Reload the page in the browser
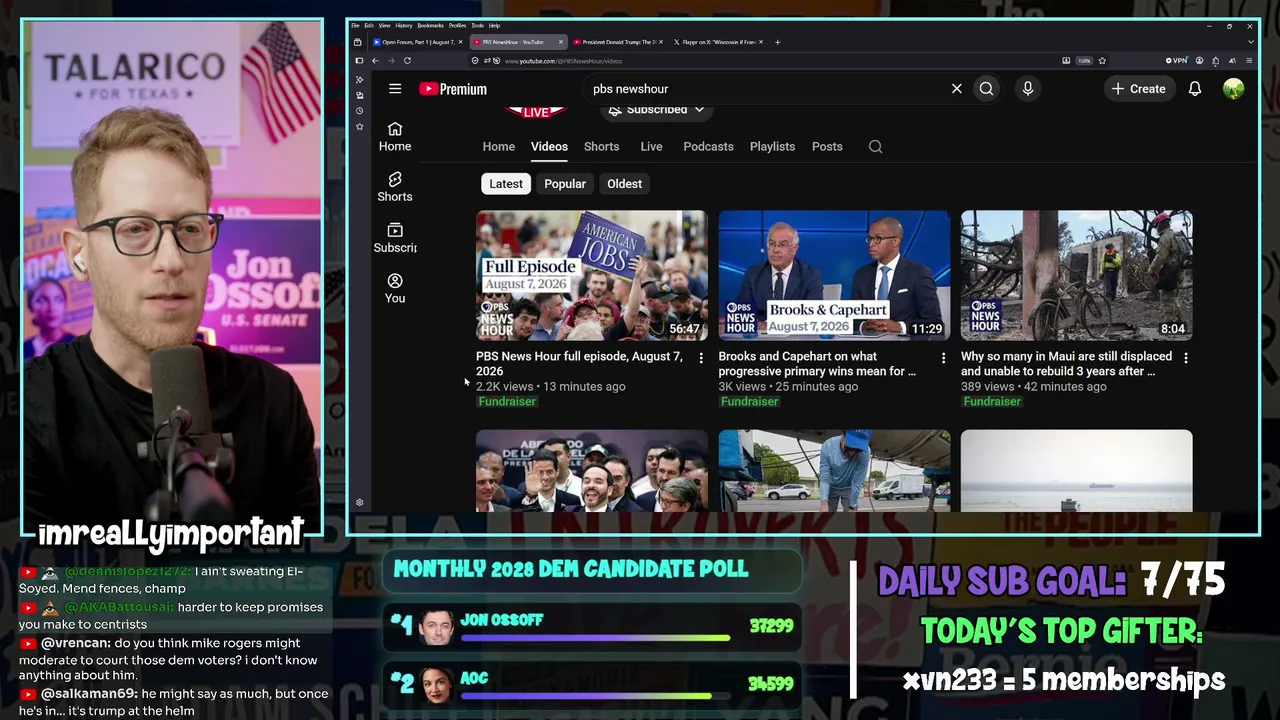This screenshot has height=720, width=1280. point(407,61)
